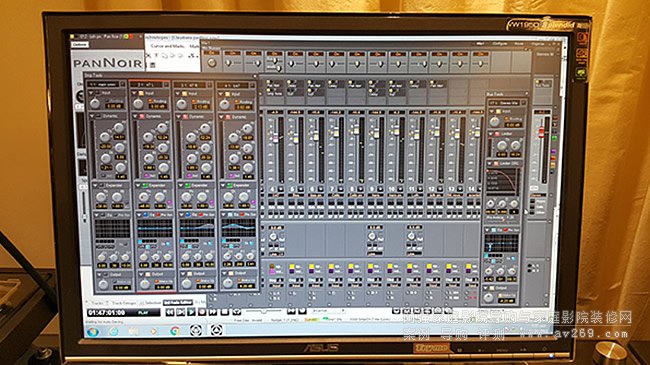Screen dimensions: 650x365
Task: Collapse the Input section of first strip
Action: coord(91,93)
